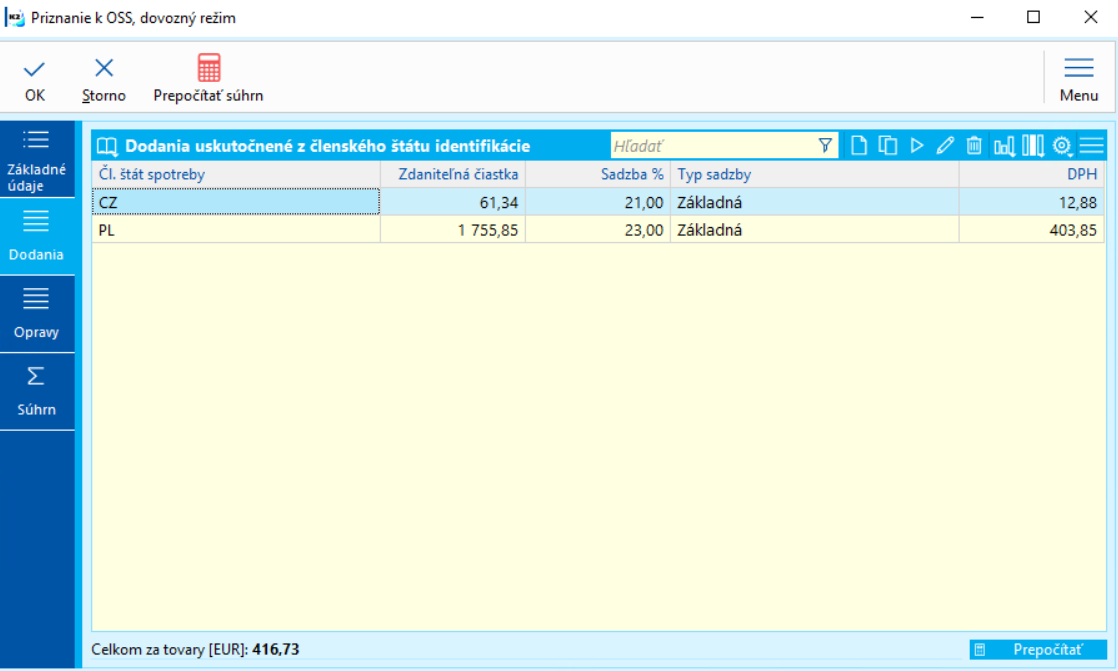Image resolution: width=1118 pixels, height=671 pixels.
Task: Open the table hamburger menu
Action: tap(1091, 145)
